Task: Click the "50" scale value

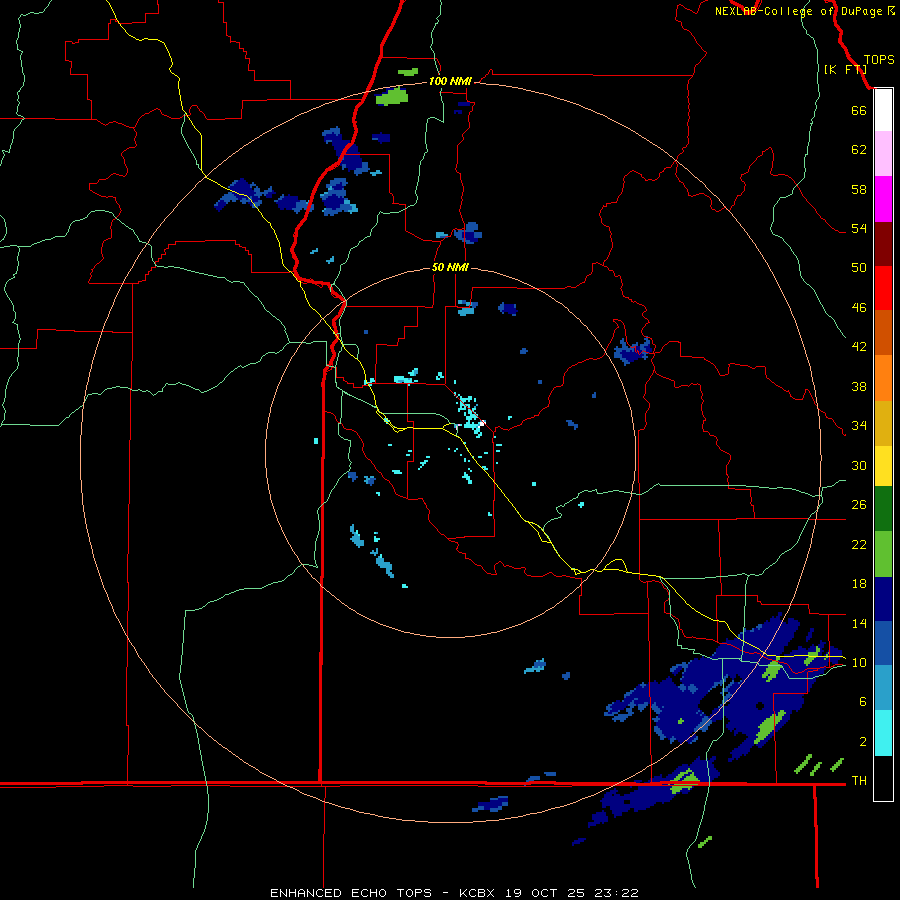Action: point(859,267)
